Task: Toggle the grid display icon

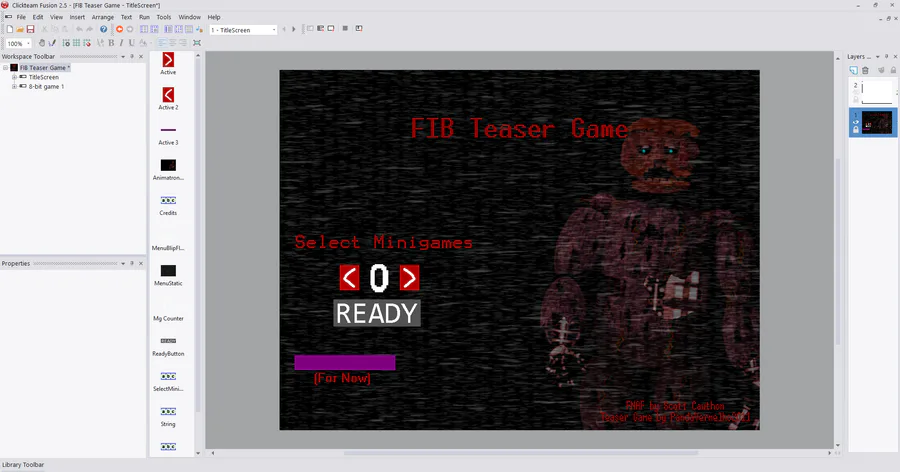Action: coord(76,43)
